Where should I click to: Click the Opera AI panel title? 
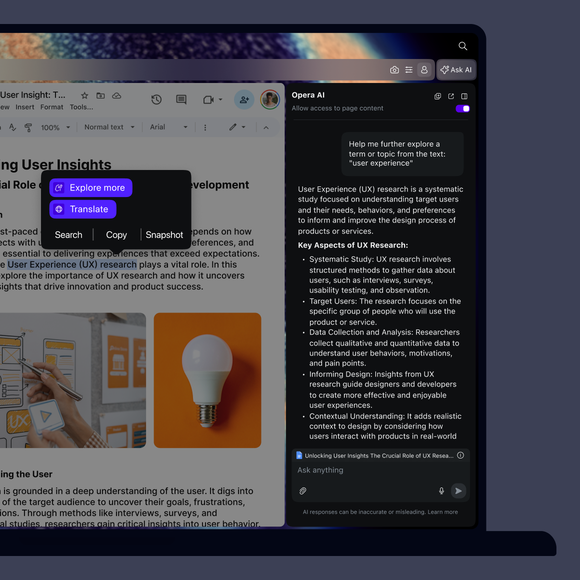coord(308,95)
